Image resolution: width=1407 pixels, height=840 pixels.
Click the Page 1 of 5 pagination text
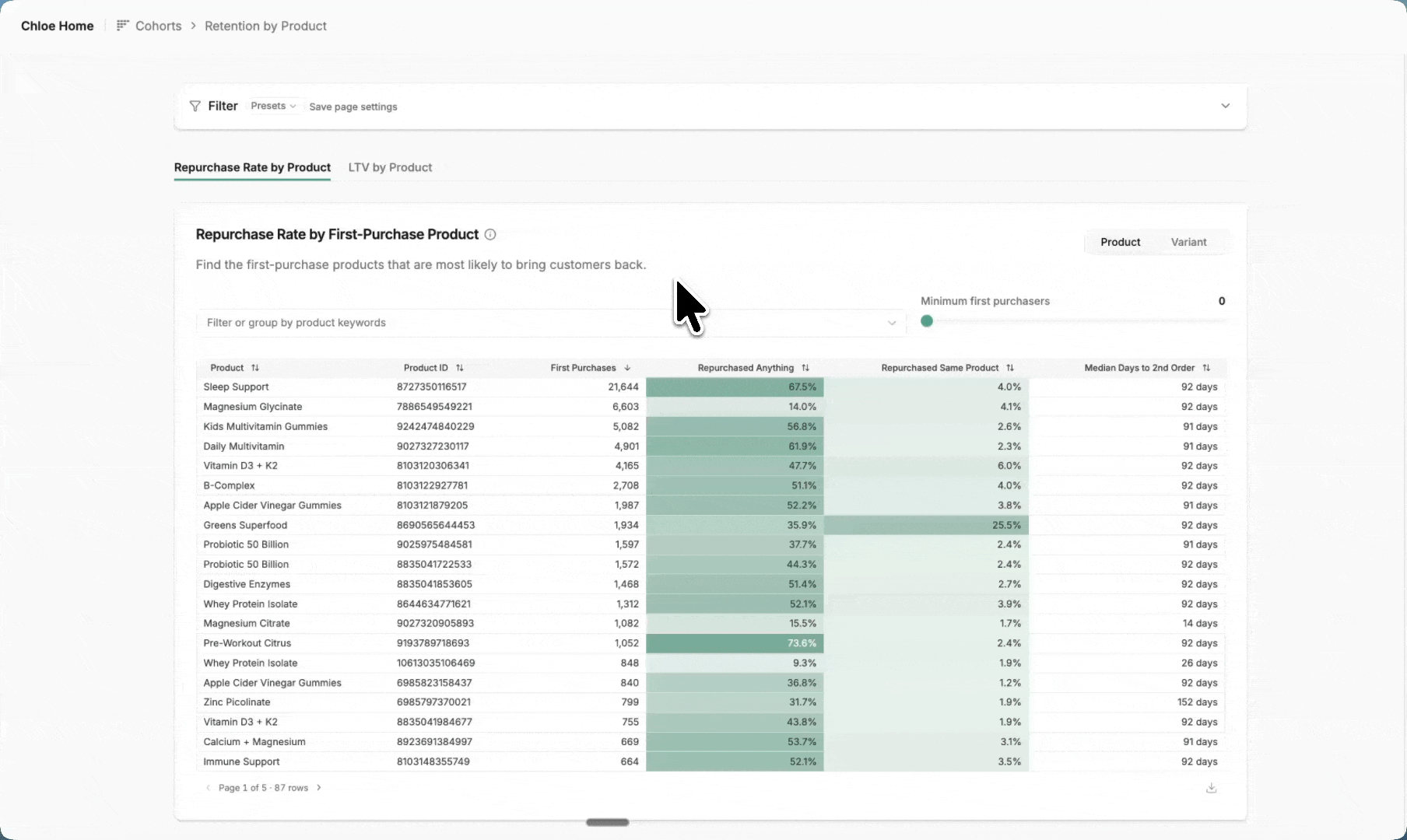point(263,788)
